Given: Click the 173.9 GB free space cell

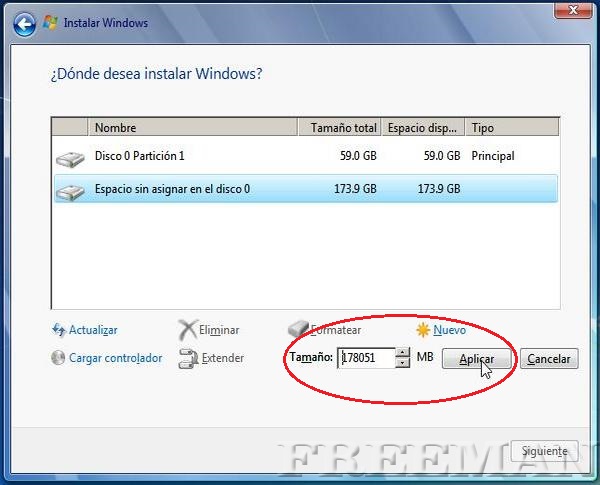Looking at the screenshot, I should point(439,189).
